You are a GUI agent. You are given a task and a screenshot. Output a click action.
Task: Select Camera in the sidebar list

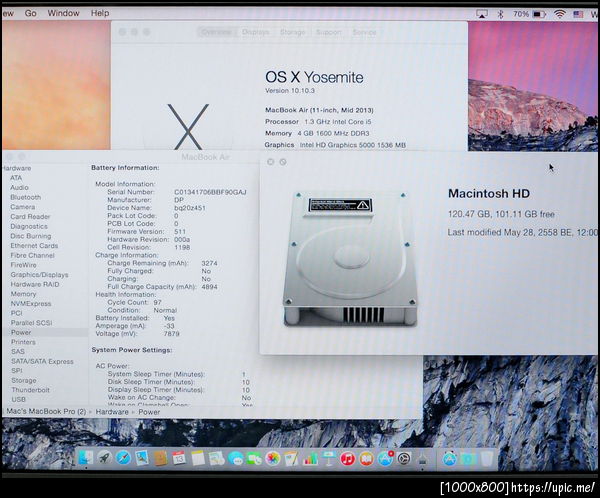pos(23,207)
